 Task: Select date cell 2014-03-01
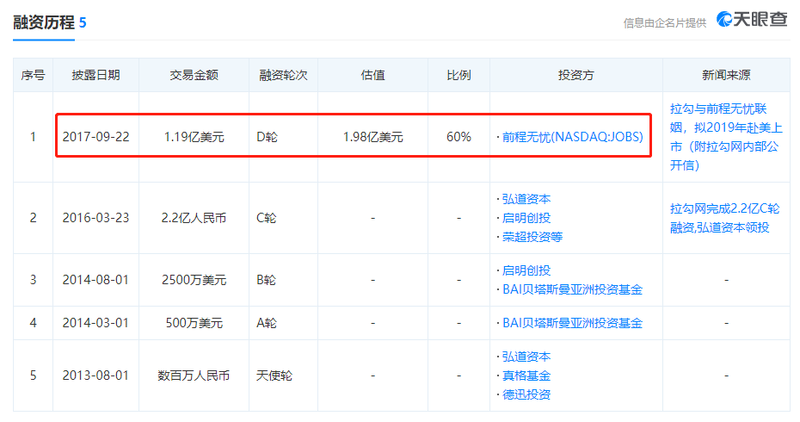click(x=95, y=323)
